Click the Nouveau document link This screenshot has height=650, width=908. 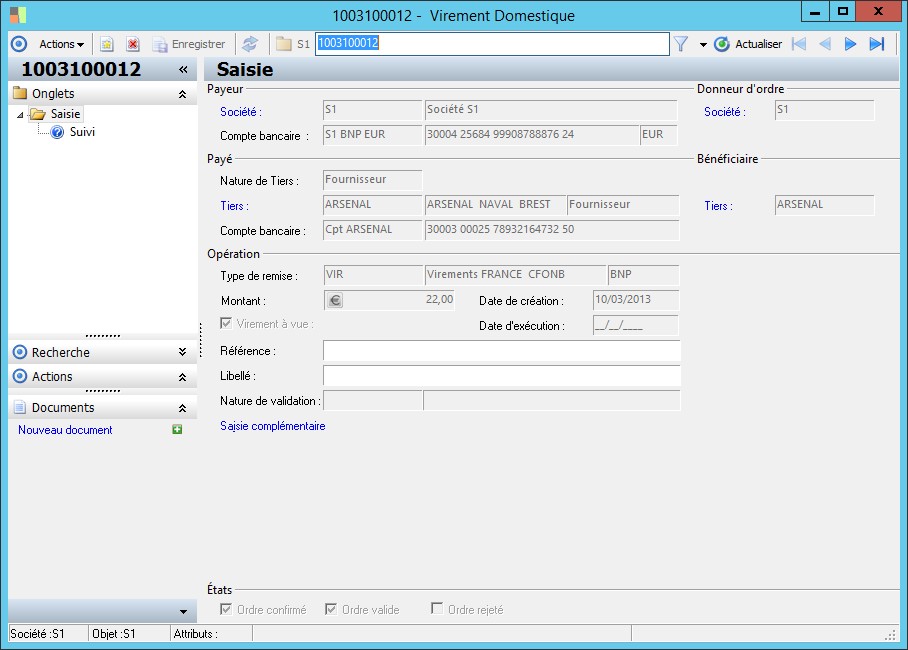coord(65,430)
